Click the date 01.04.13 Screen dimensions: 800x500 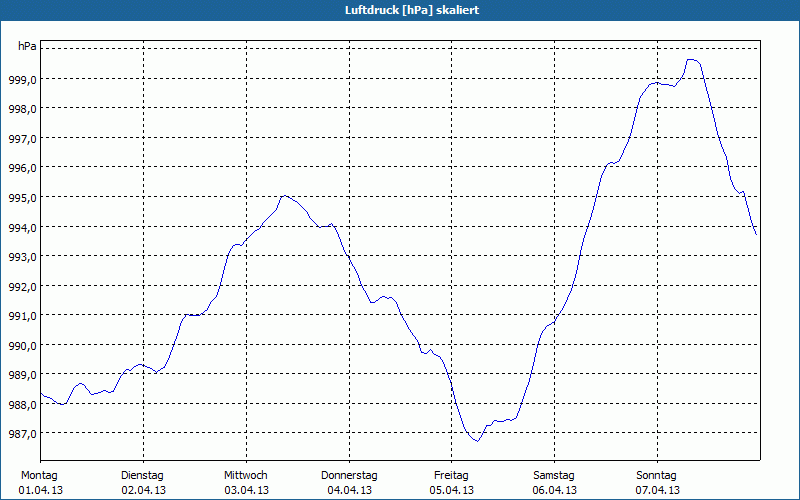(41, 490)
